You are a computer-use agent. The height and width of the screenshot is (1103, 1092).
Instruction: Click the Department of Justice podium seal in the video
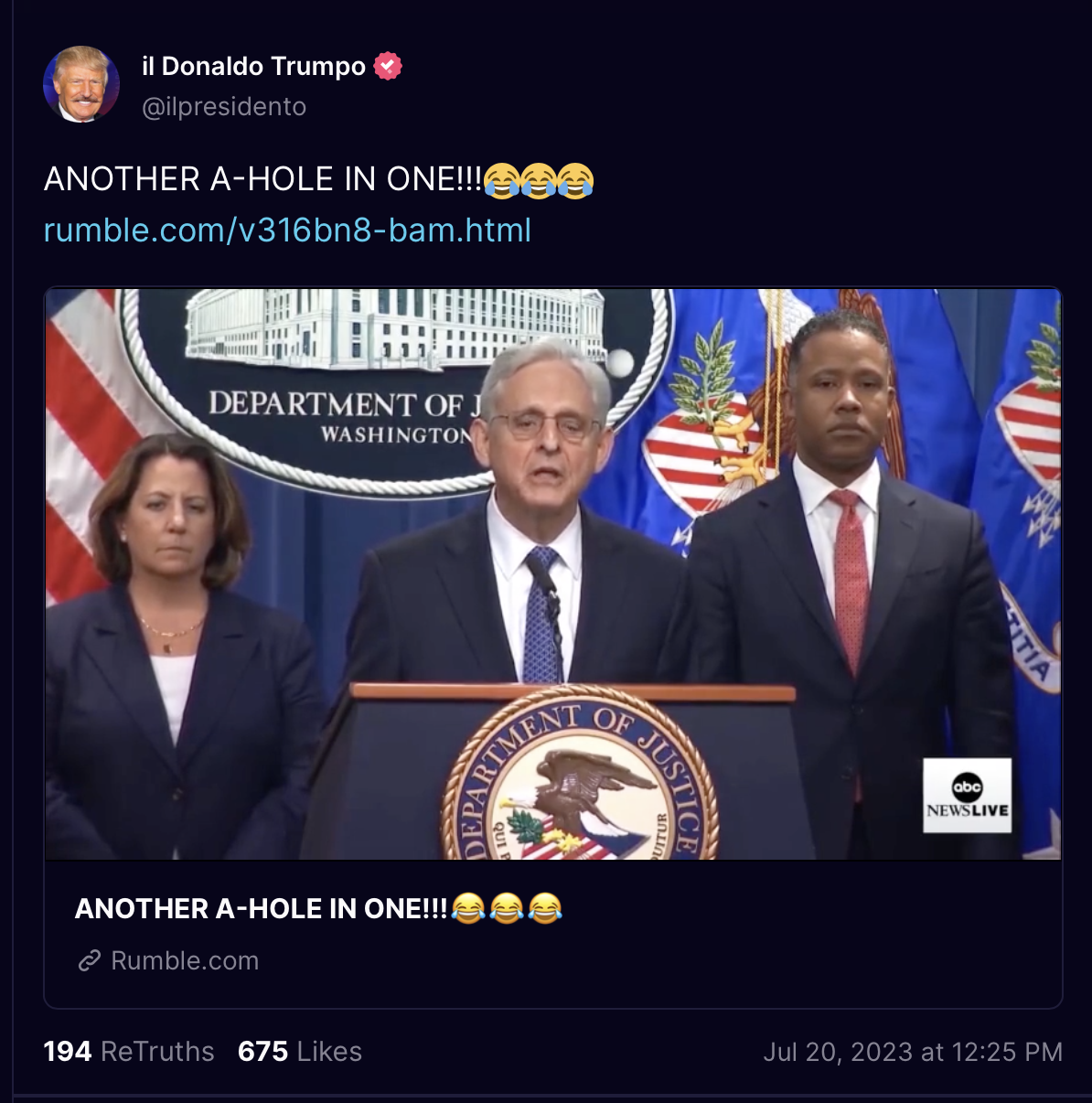click(580, 776)
